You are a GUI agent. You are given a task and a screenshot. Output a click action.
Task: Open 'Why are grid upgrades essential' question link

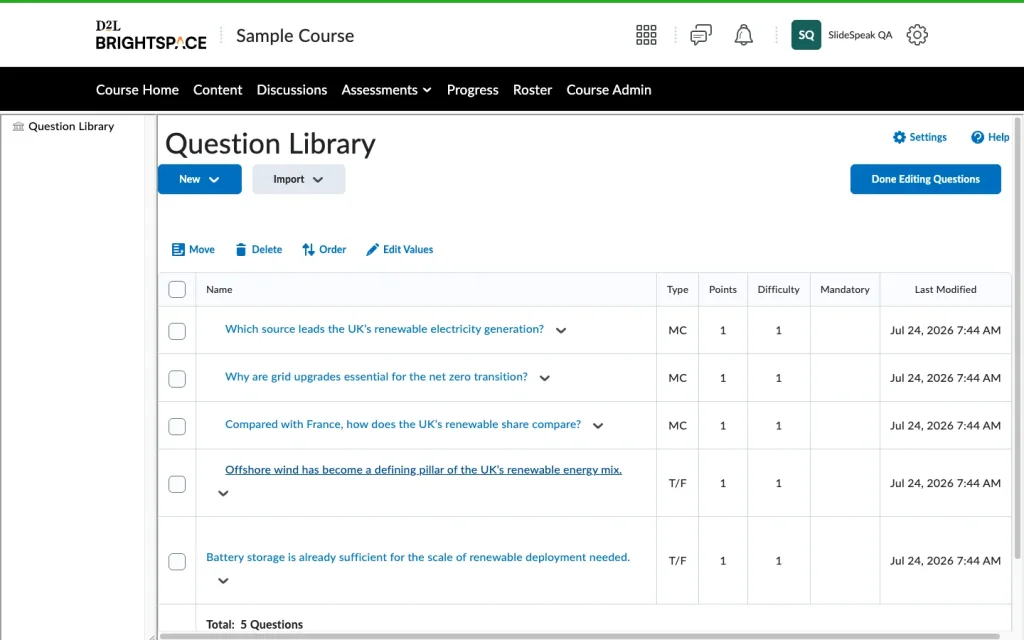(x=376, y=377)
